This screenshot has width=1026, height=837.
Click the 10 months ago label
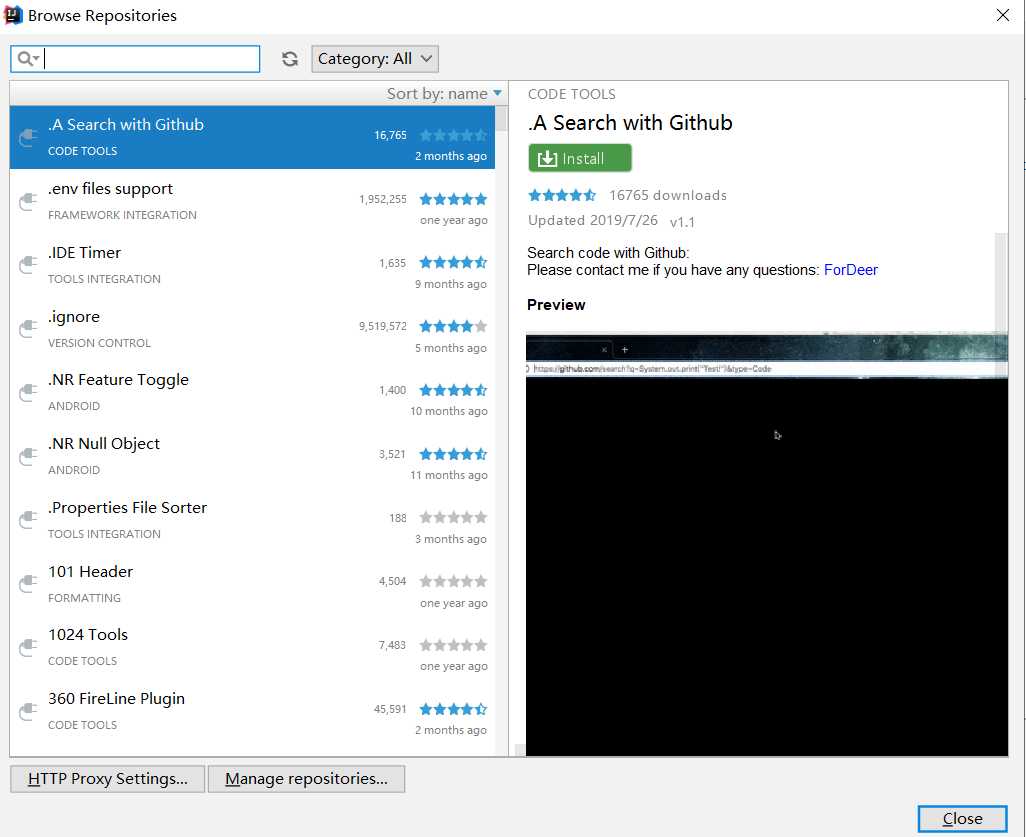(449, 411)
